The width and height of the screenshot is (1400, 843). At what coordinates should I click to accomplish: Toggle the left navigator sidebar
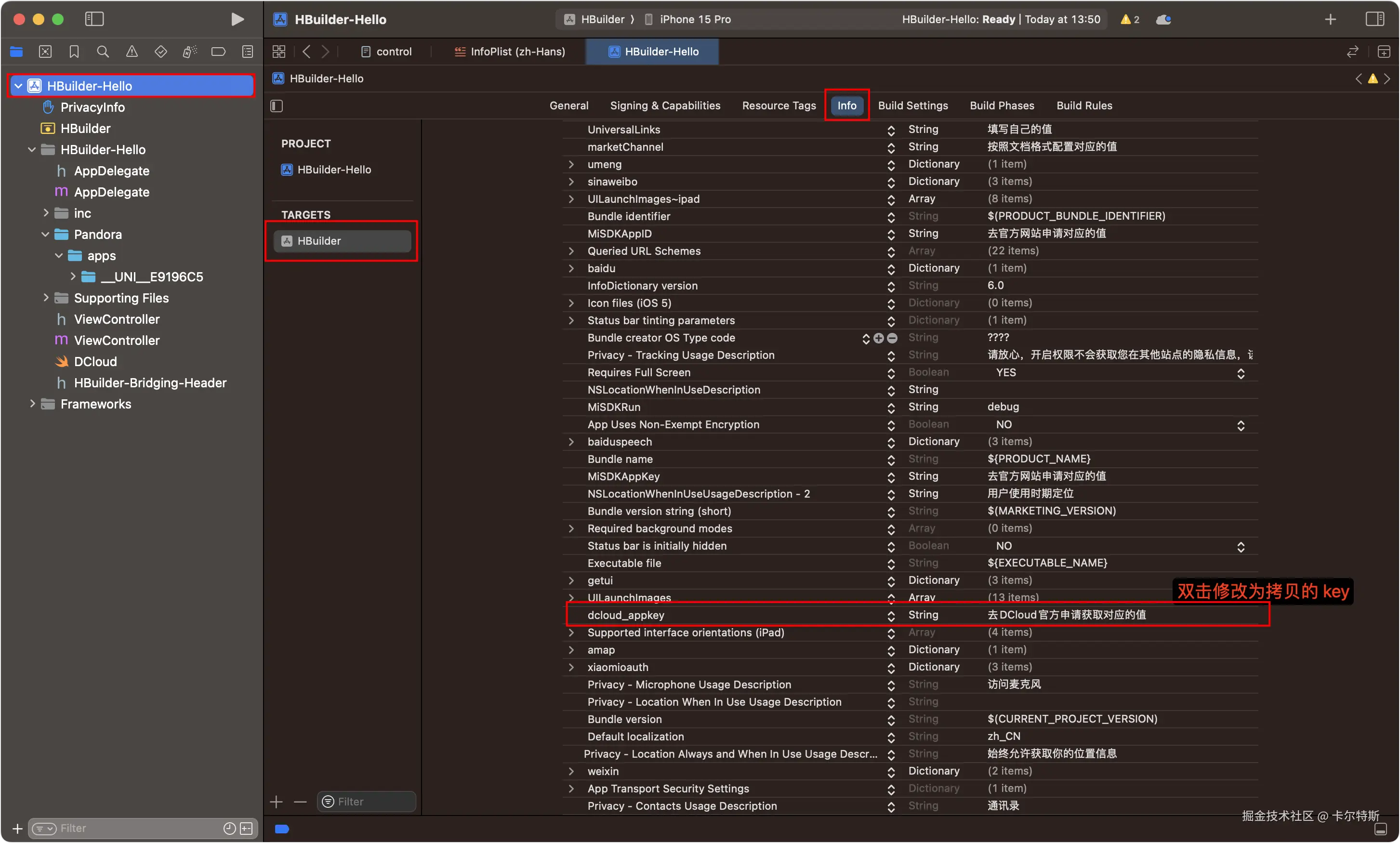coord(94,19)
